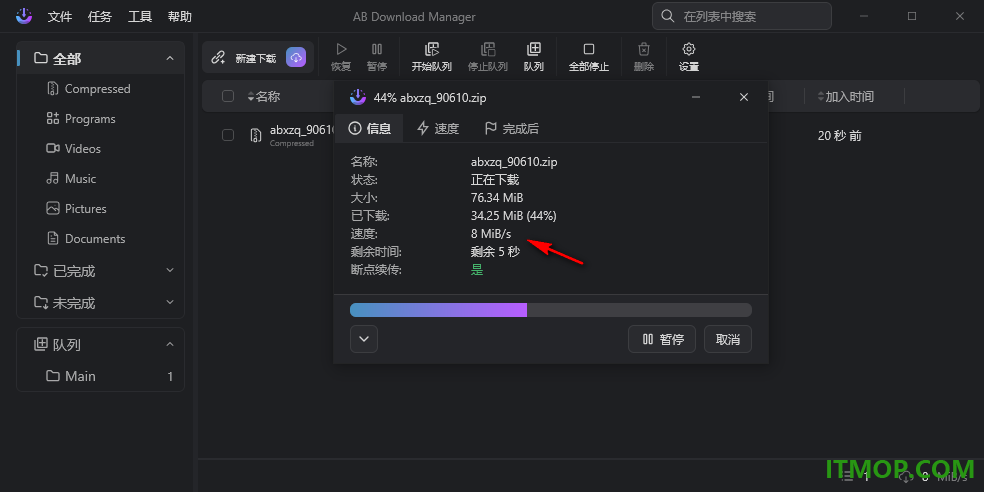The width and height of the screenshot is (984, 492).
Task: Open the 工具 menu
Action: click(x=140, y=17)
